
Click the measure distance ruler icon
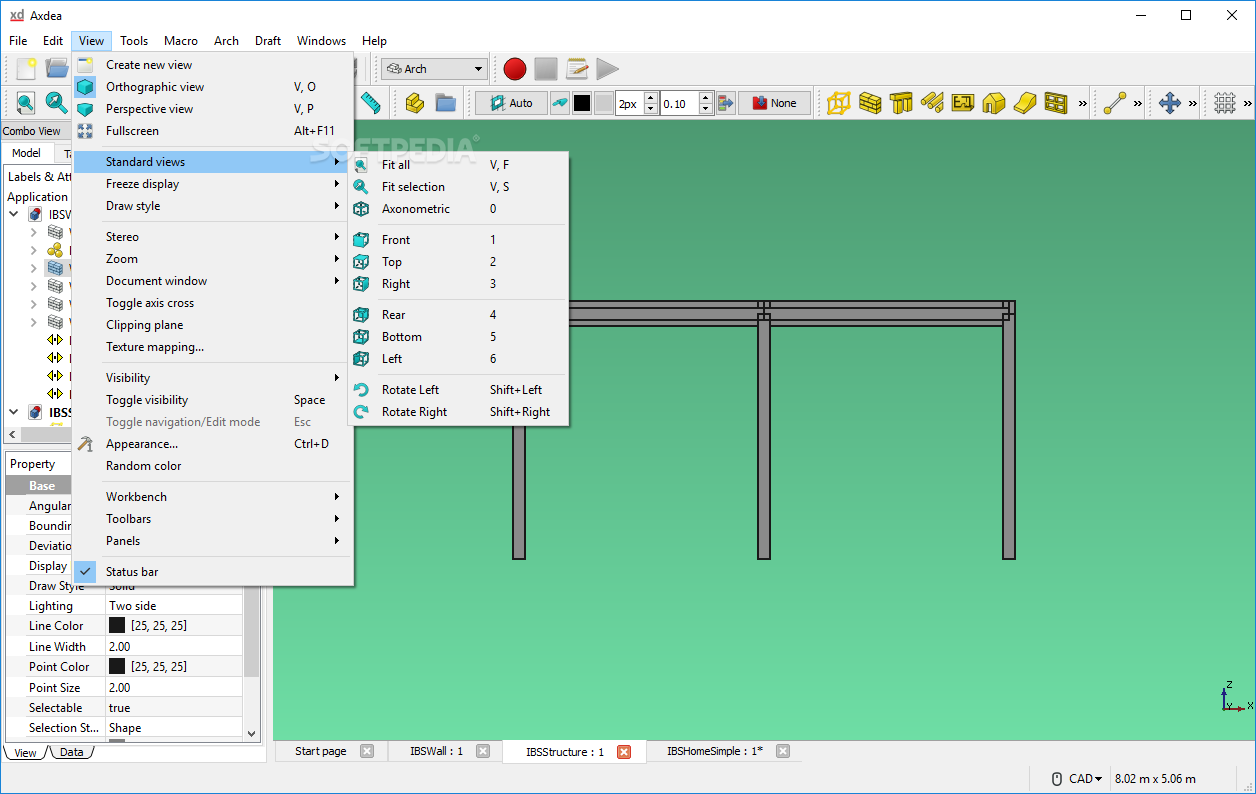pos(371,103)
